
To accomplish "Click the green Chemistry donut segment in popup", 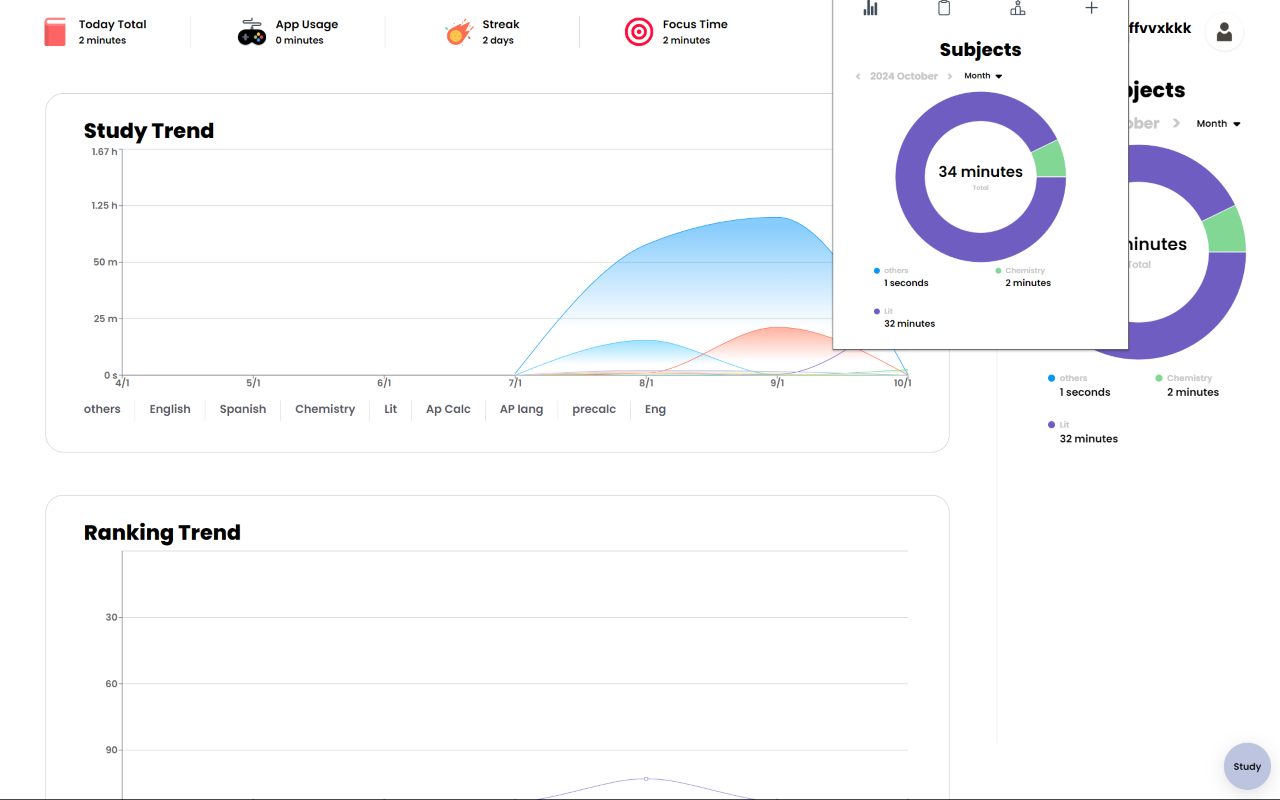I will click(x=1050, y=159).
